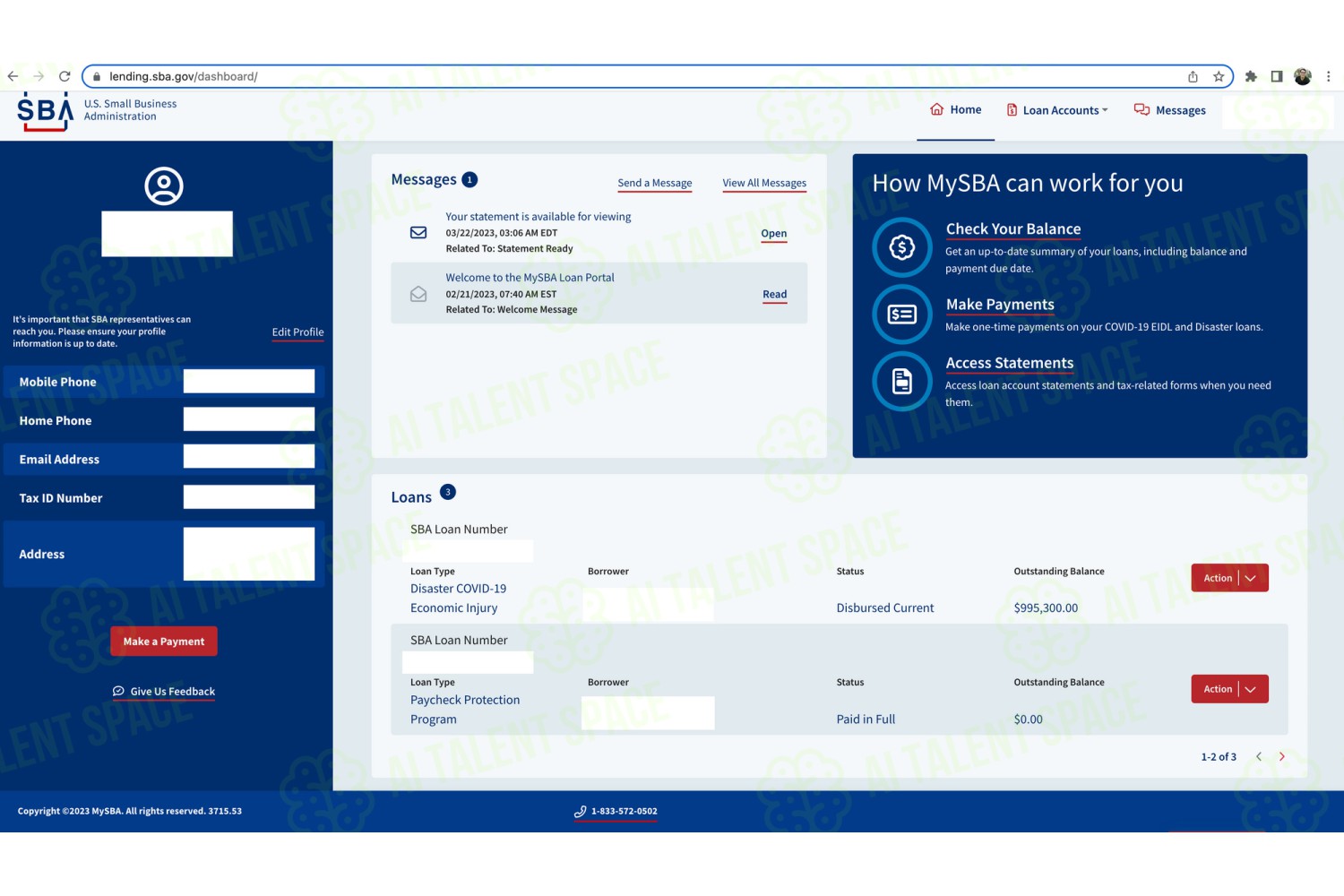Click the Mobile Phone field
Image resolution: width=1344 pixels, height=896 pixels.
(x=249, y=381)
